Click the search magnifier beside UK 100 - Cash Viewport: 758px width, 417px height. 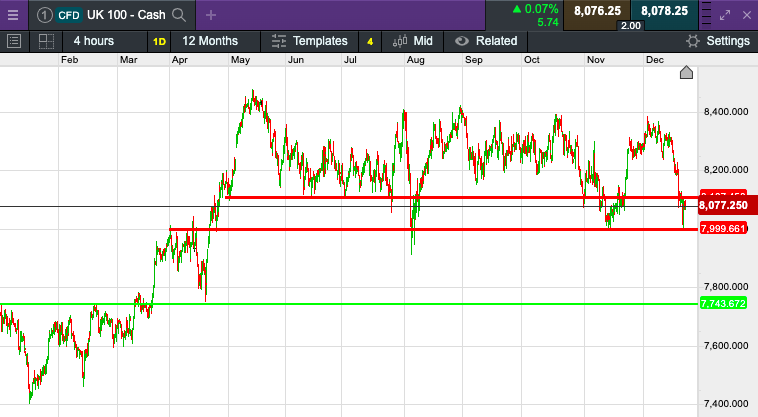click(x=179, y=15)
